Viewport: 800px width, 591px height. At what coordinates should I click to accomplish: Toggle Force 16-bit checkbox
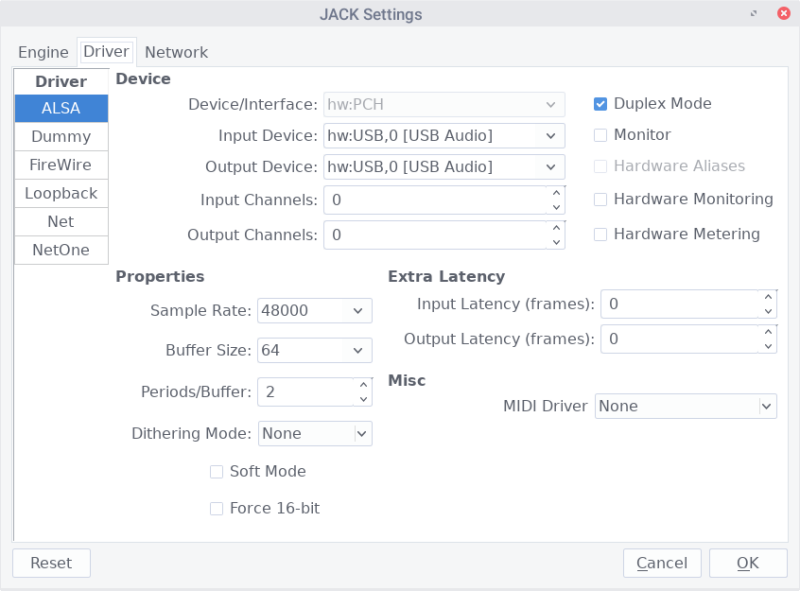click(216, 509)
